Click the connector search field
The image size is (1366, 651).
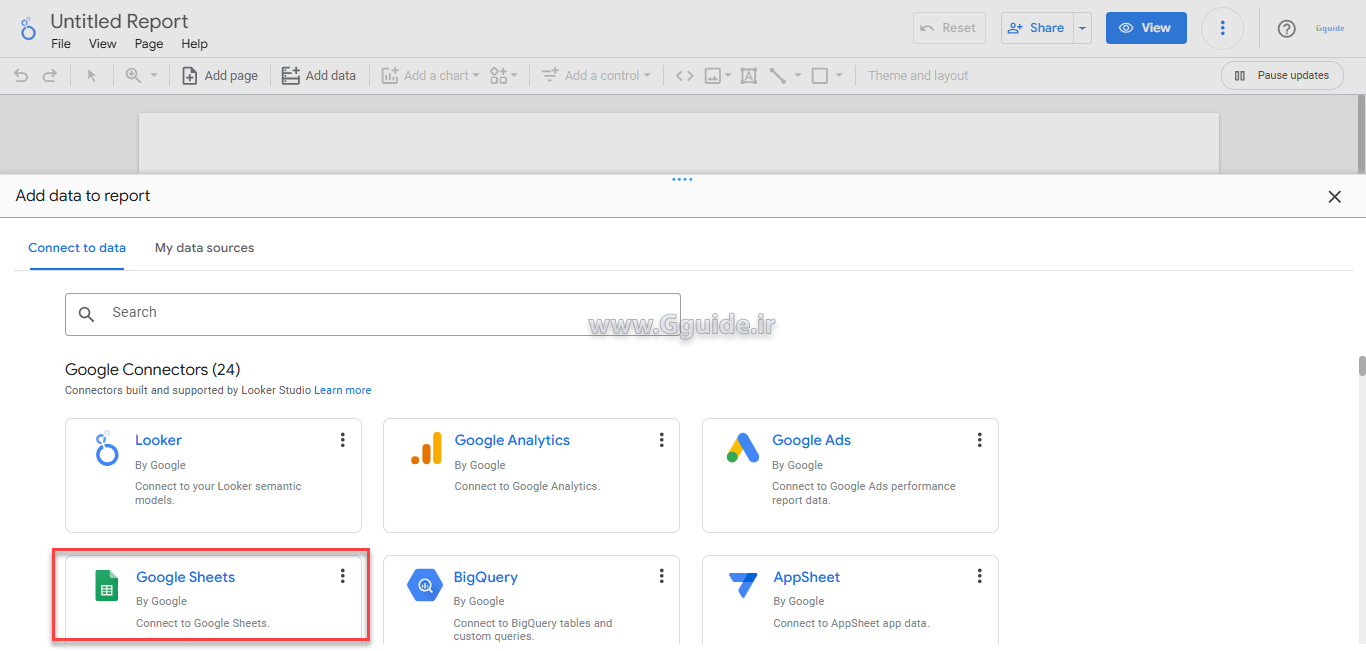(x=372, y=313)
